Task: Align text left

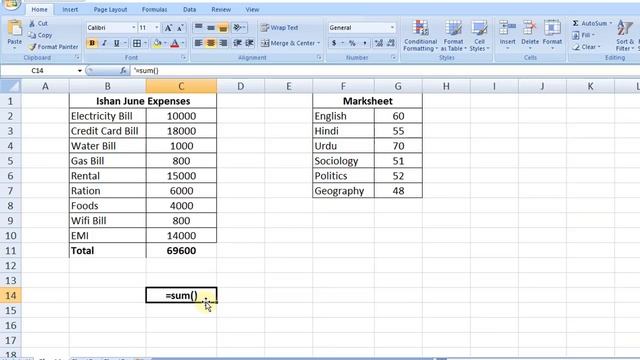Action: click(198, 43)
